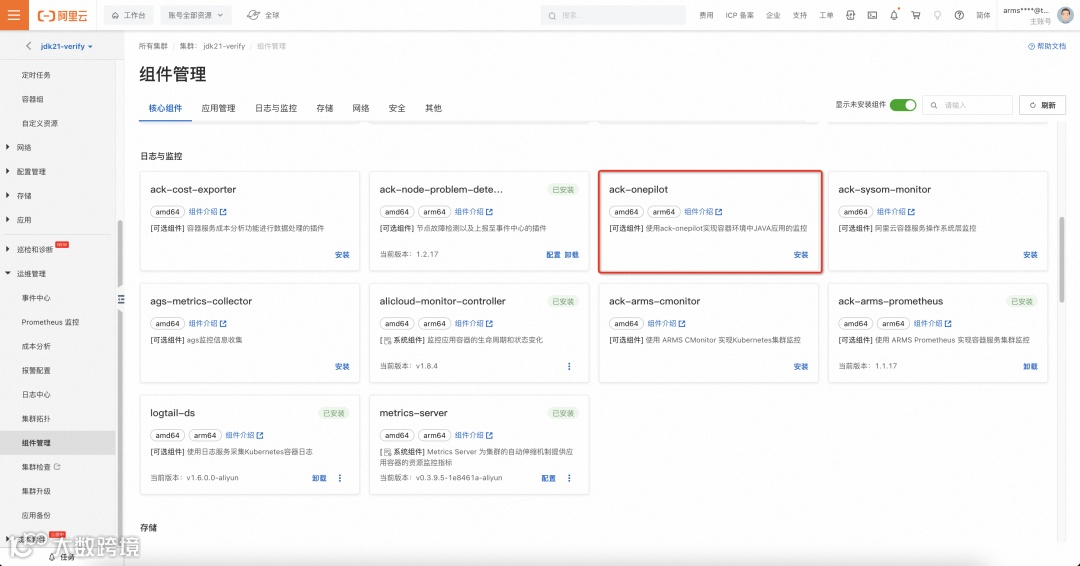Open 账号全部资源 dropdown
The width and height of the screenshot is (1080, 566).
pyautogui.click(x=196, y=15)
